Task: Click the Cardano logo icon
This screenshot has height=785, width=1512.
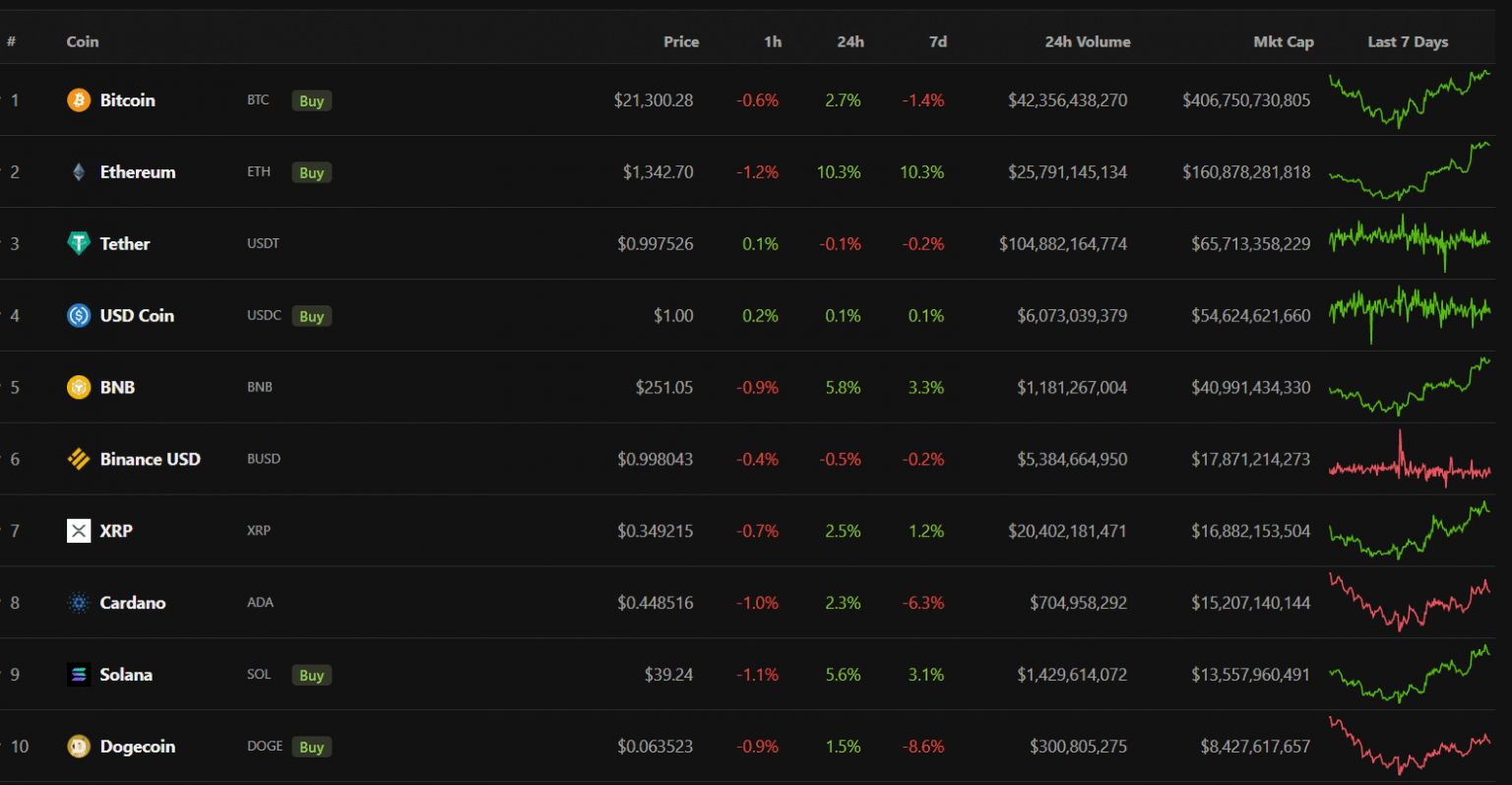Action: [x=79, y=603]
